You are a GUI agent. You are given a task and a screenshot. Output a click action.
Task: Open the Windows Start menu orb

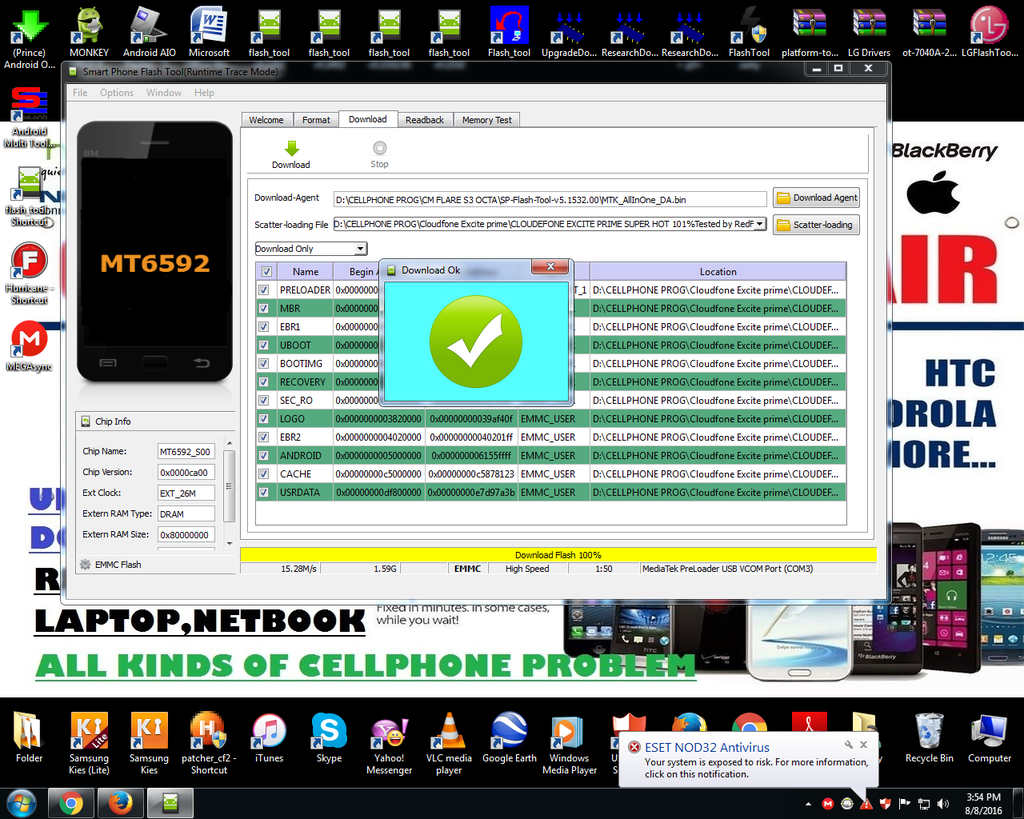pyautogui.click(x=22, y=803)
